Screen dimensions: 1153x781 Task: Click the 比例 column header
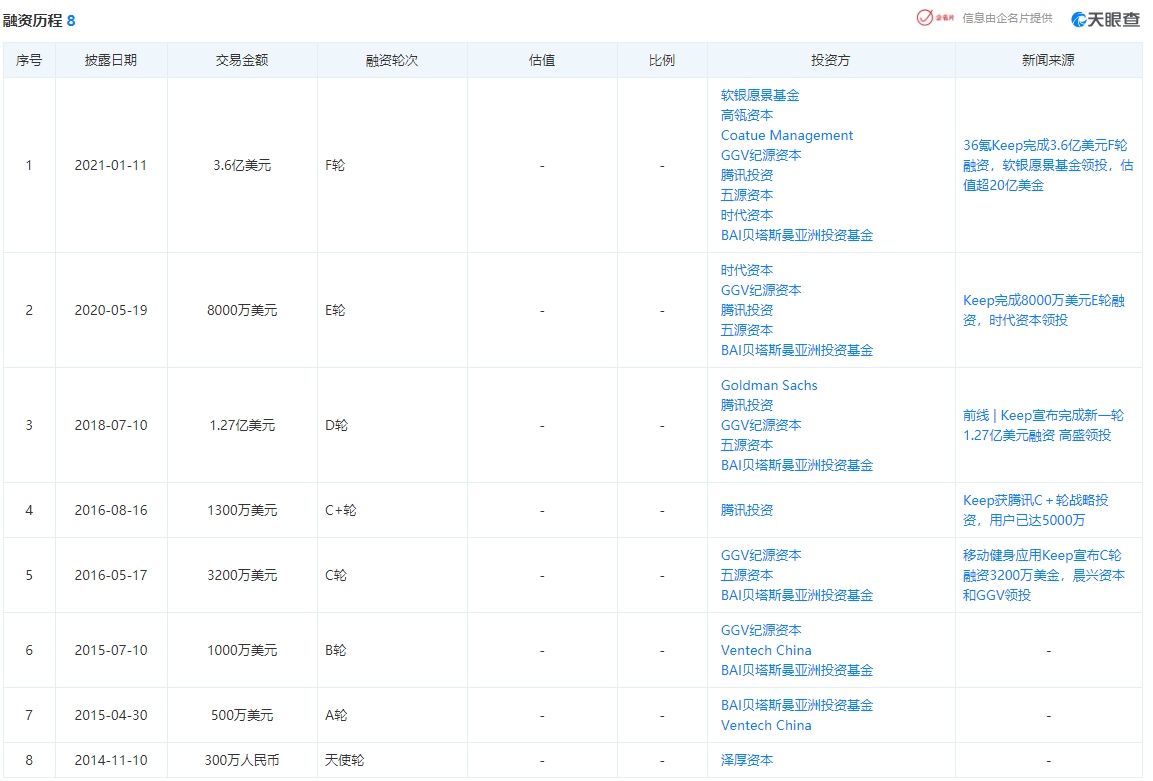point(662,60)
